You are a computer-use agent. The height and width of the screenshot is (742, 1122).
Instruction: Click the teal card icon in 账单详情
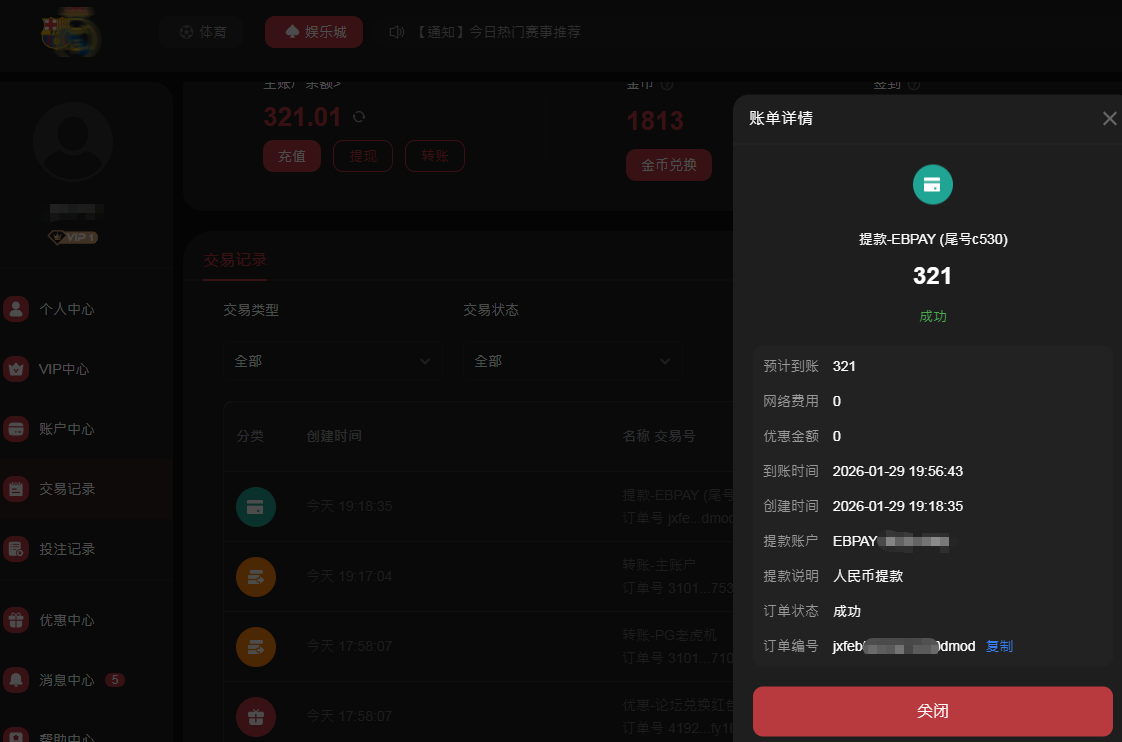(x=932, y=184)
